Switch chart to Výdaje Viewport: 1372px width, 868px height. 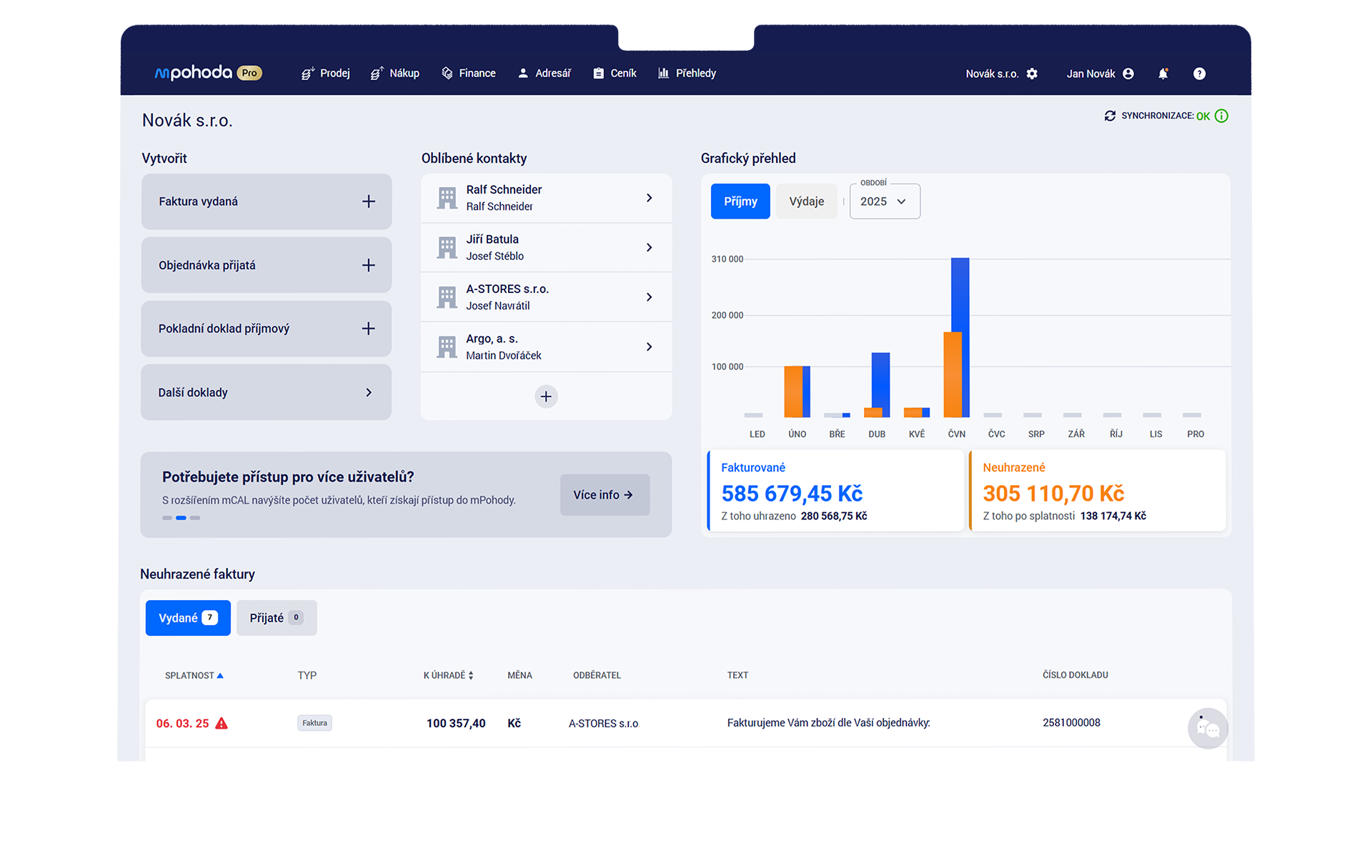tap(806, 201)
